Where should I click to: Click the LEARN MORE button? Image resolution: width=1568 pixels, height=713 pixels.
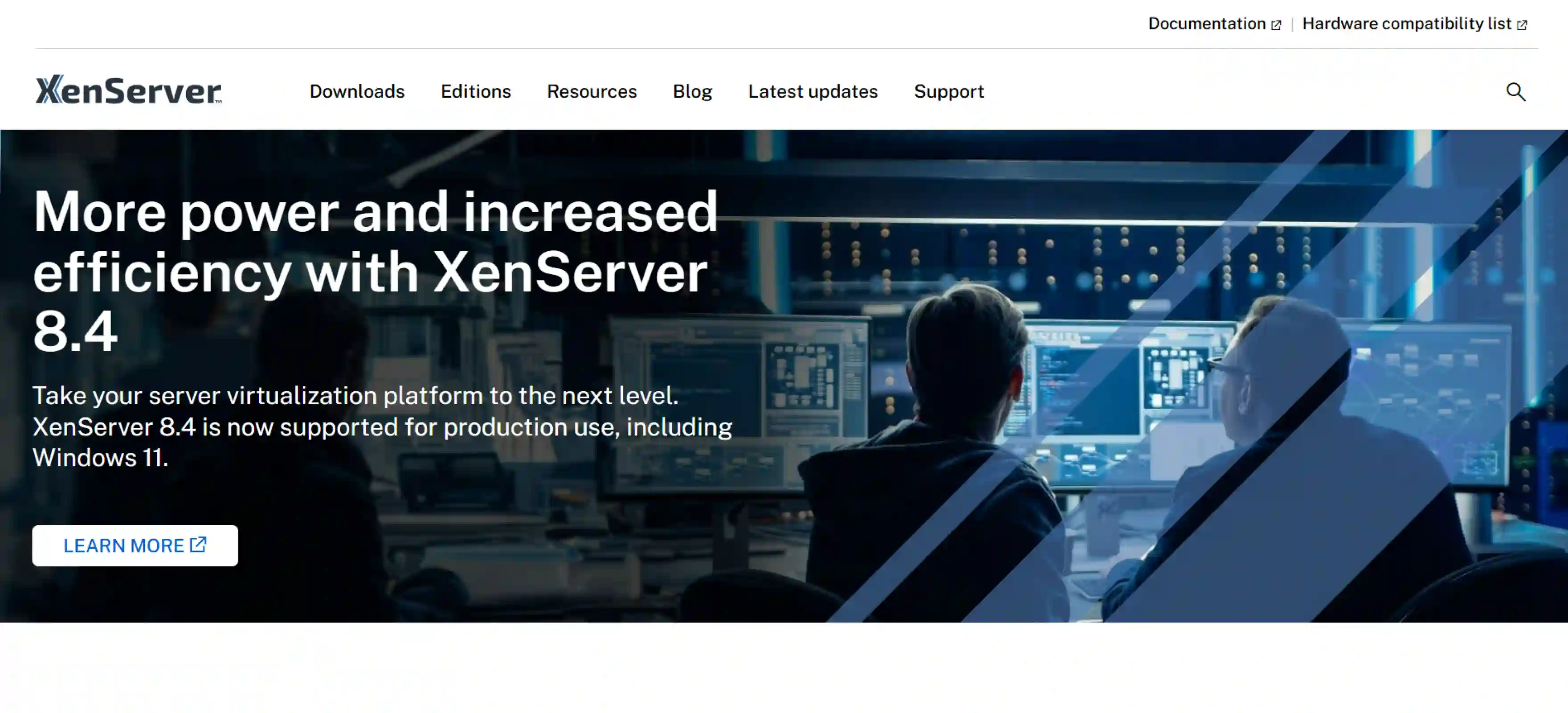coord(135,545)
